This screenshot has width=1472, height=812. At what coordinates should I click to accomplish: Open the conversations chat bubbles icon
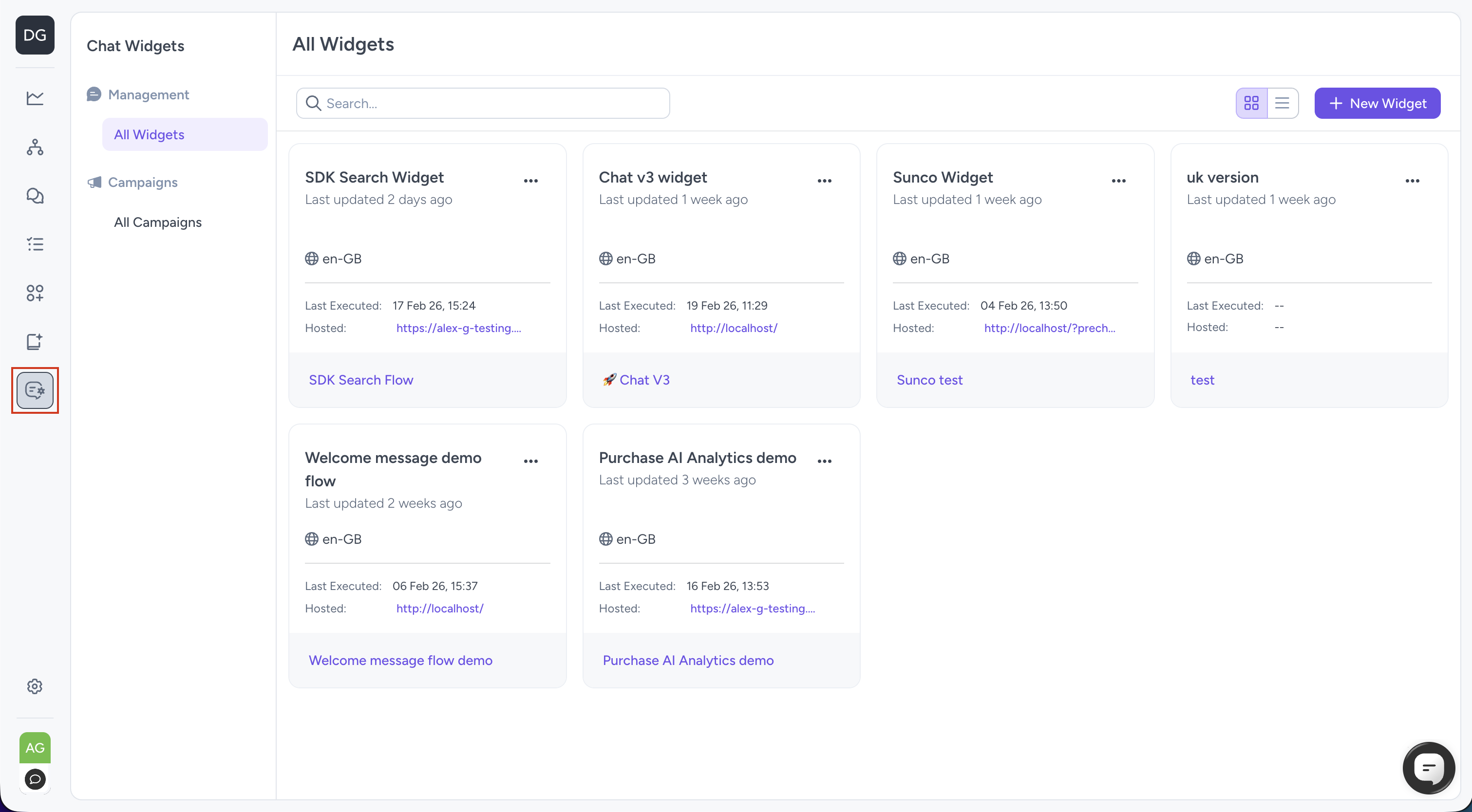pyautogui.click(x=35, y=196)
